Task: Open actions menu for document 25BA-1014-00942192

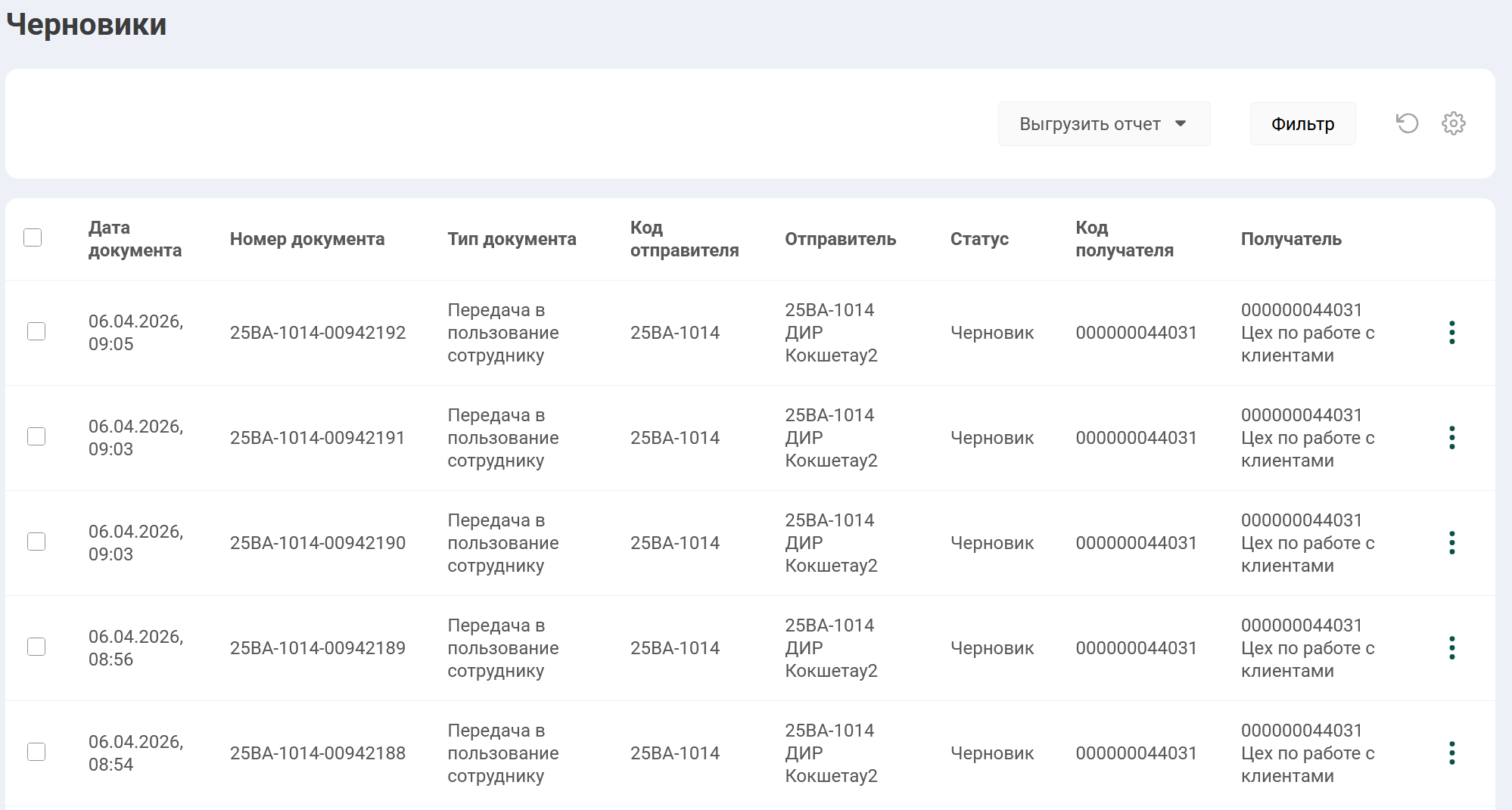Action: pyautogui.click(x=1451, y=333)
